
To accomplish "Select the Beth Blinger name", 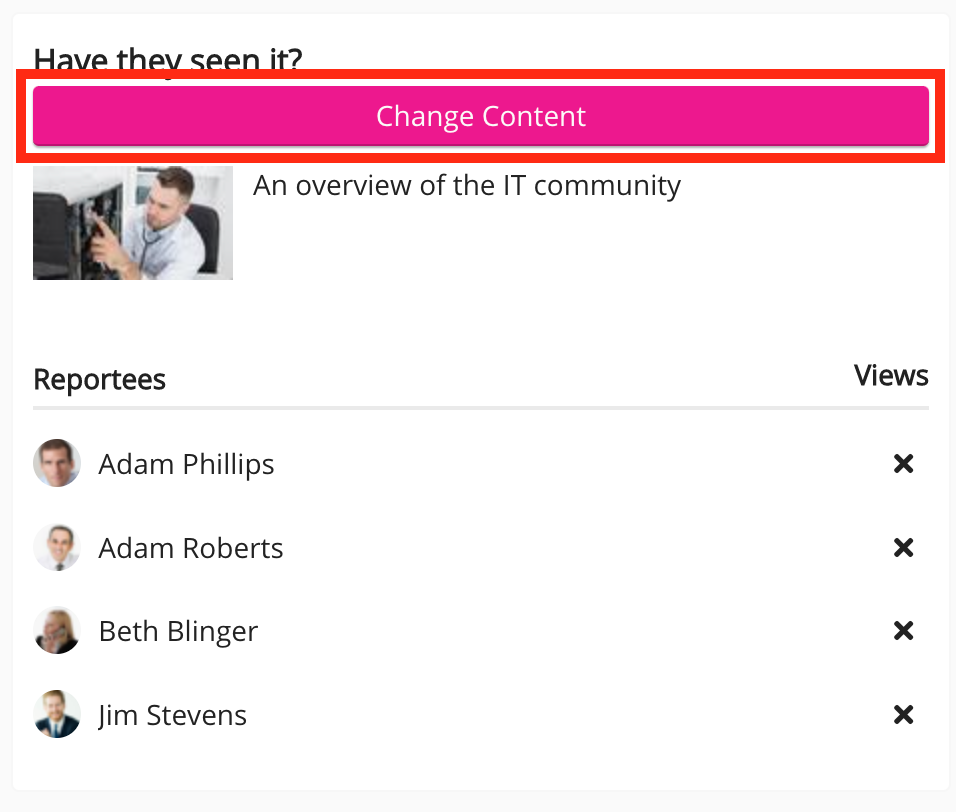I will 178,631.
